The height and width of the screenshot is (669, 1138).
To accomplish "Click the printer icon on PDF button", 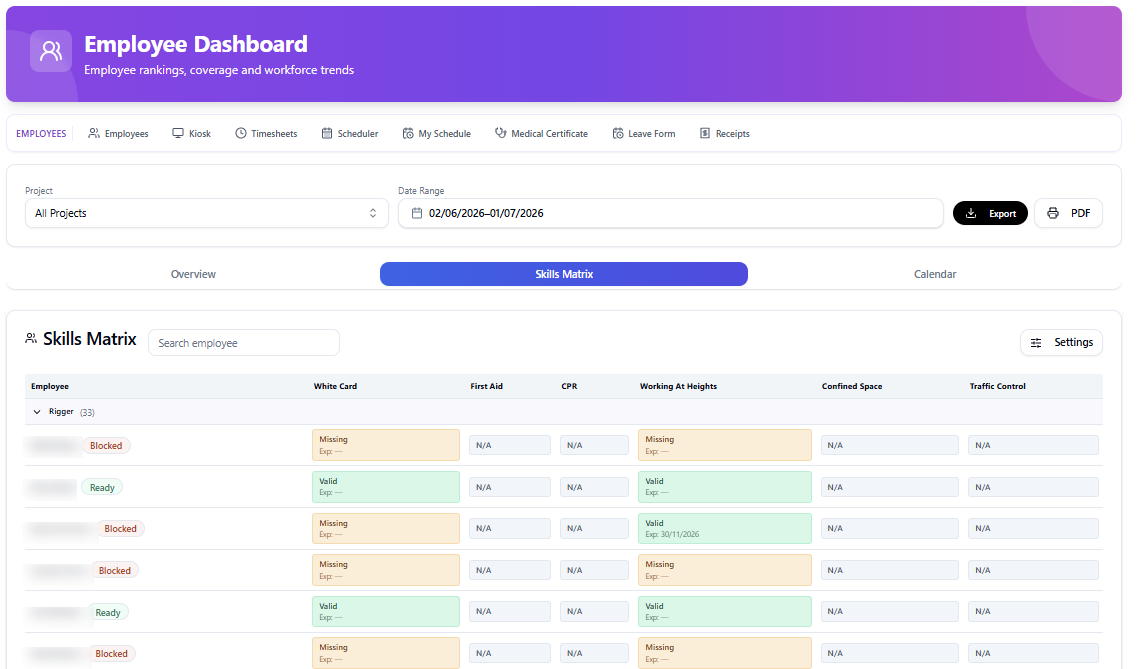I will (x=1052, y=213).
